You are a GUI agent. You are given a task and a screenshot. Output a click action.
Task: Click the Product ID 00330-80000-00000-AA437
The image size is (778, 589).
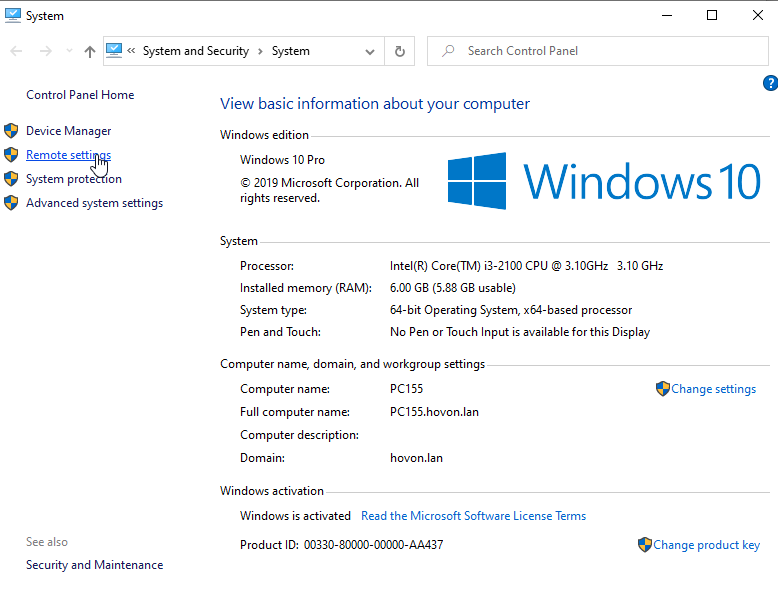click(341, 545)
